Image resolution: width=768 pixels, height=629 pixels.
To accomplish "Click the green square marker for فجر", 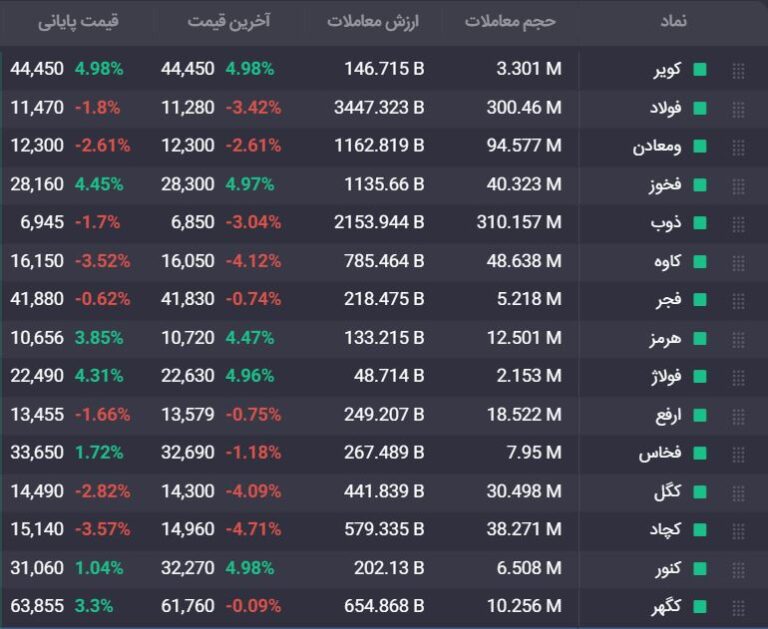I will pos(700,300).
